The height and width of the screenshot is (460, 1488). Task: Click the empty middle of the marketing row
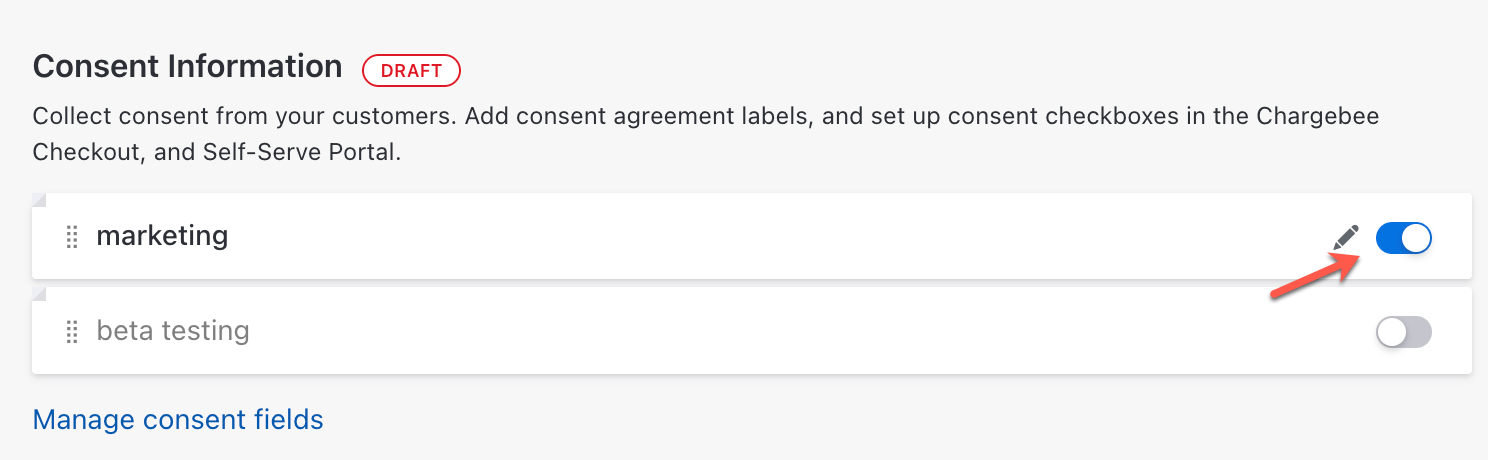pyautogui.click(x=750, y=237)
